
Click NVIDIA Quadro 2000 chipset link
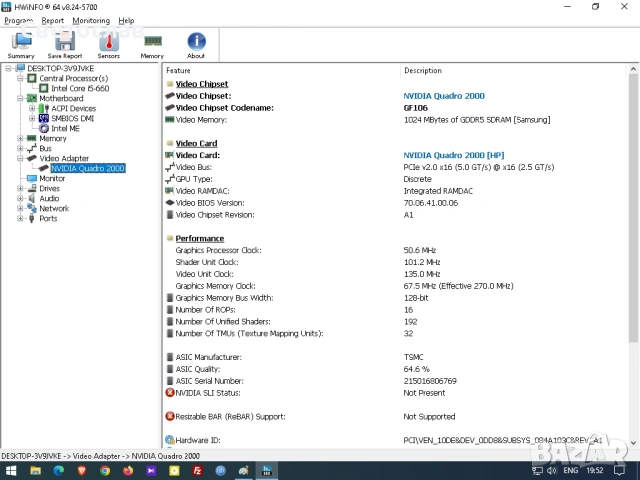coord(444,96)
